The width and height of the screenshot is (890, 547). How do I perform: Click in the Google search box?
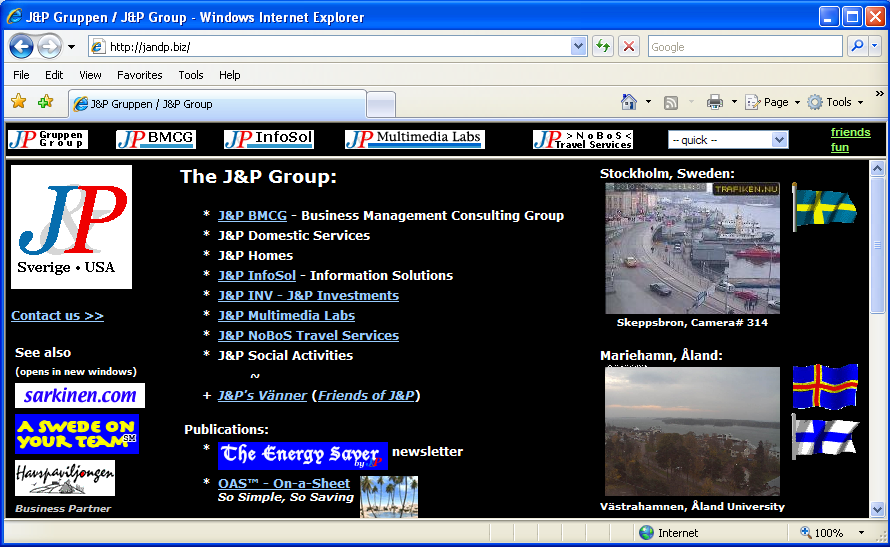744,46
